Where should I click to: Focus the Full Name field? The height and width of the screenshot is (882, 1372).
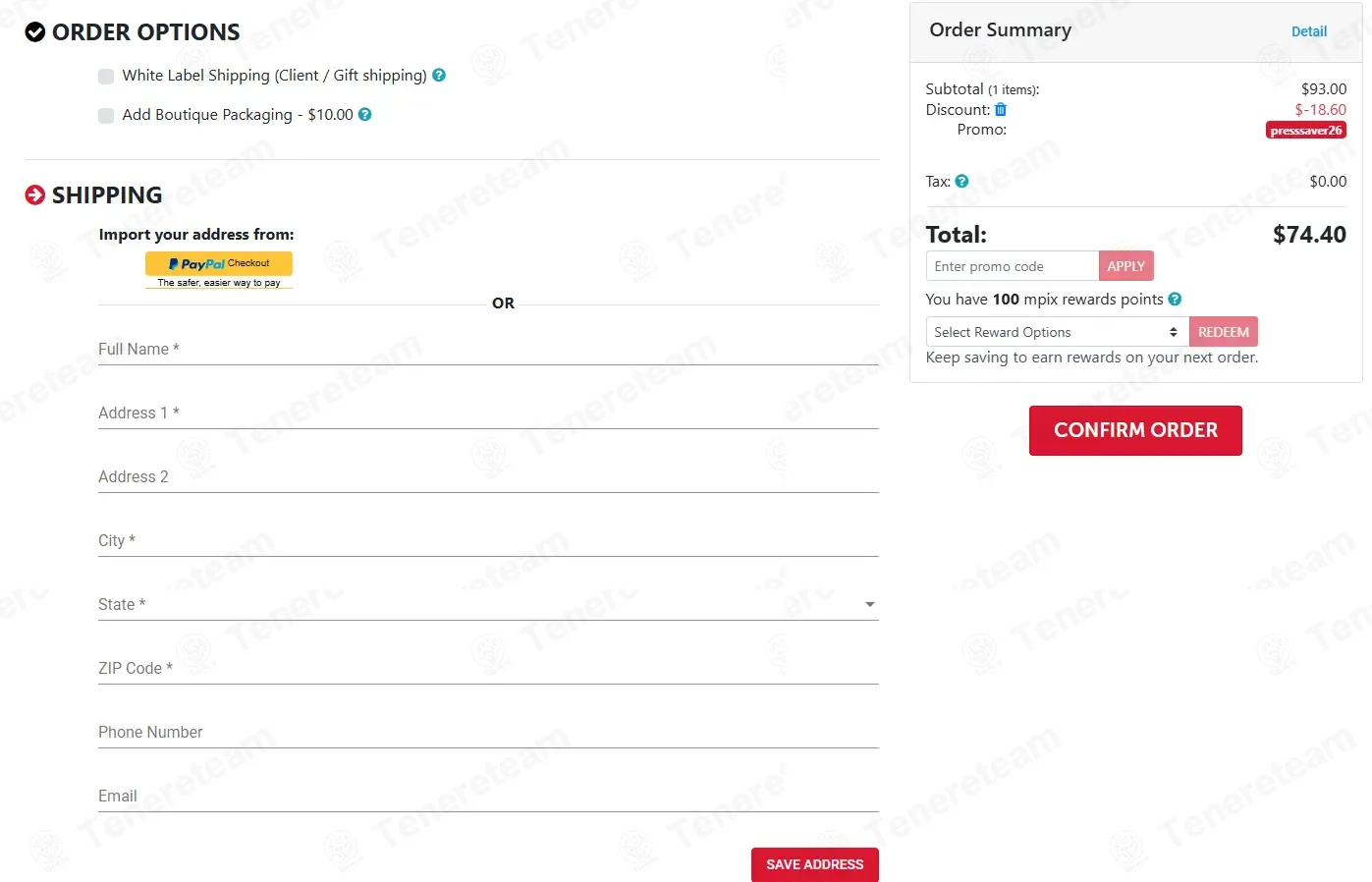click(488, 349)
